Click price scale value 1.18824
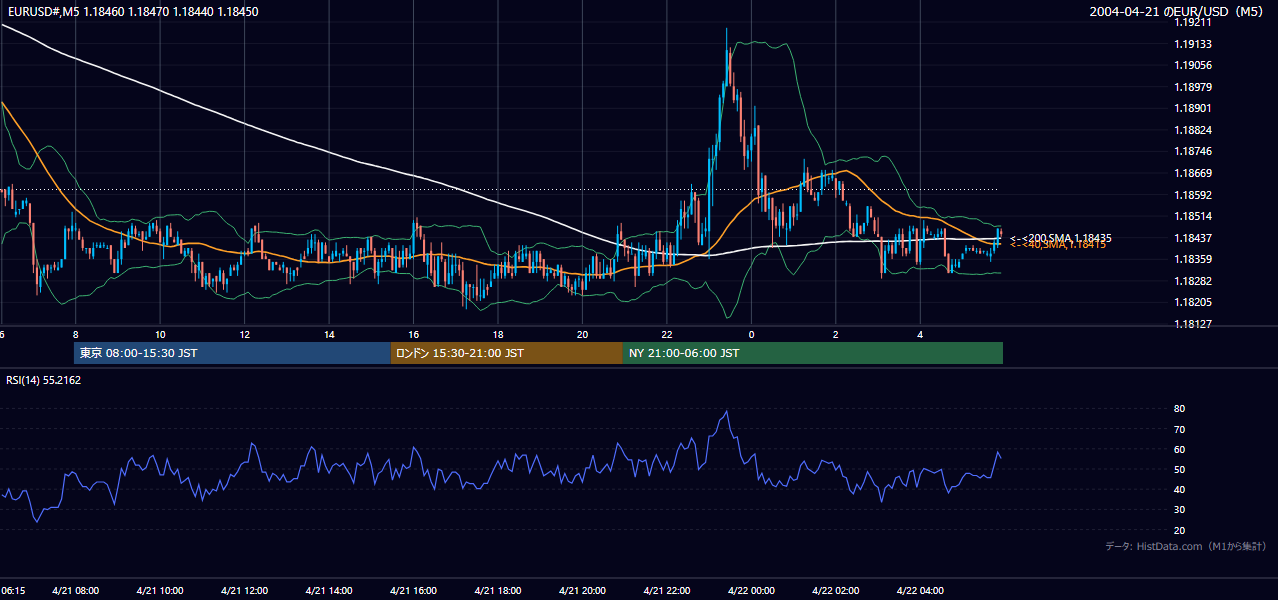The width and height of the screenshot is (1278, 600). tap(1193, 130)
